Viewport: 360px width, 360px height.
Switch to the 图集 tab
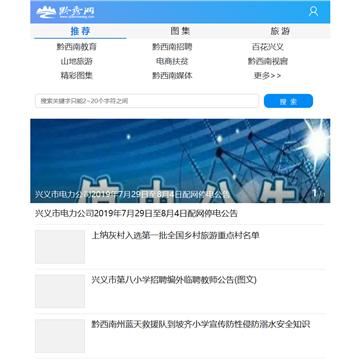coord(180,31)
